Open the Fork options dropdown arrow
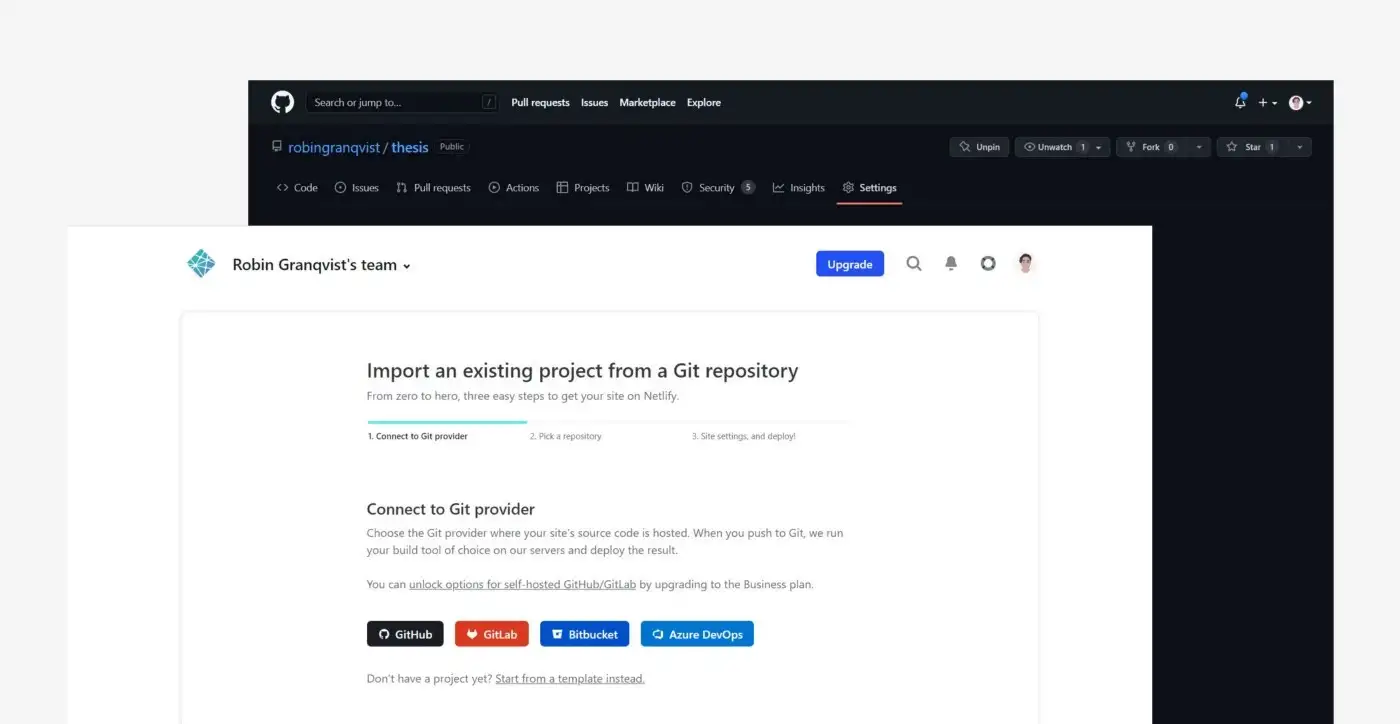 point(1199,146)
